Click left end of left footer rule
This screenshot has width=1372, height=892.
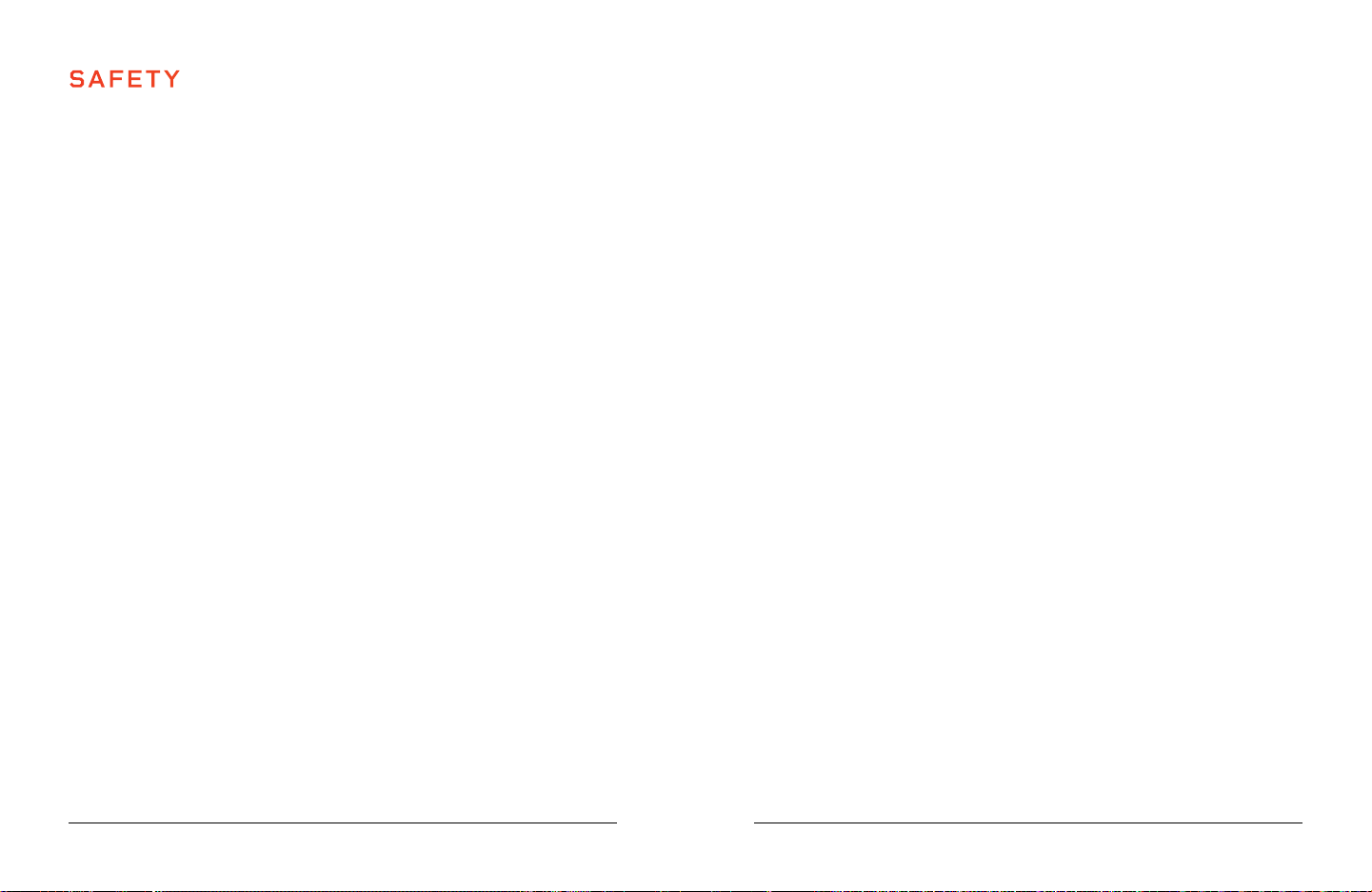tap(71, 823)
